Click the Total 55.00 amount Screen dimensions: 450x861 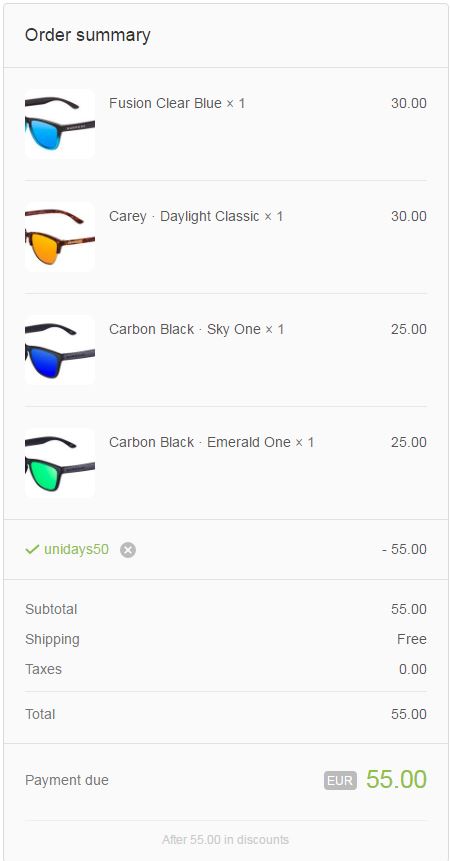409,714
